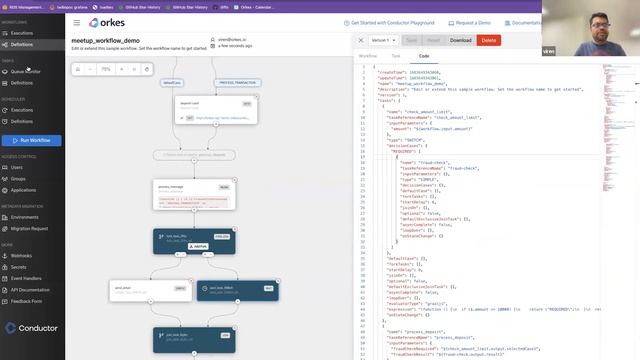Screen dimensions: 640x360
Task: Zoom in the workflow diagram
Action: click(x=122, y=69)
